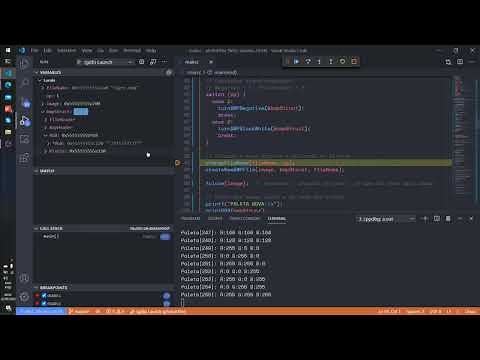The width and height of the screenshot is (480, 360).
Task: Click the highlighted current execution line
Action: pos(326,163)
